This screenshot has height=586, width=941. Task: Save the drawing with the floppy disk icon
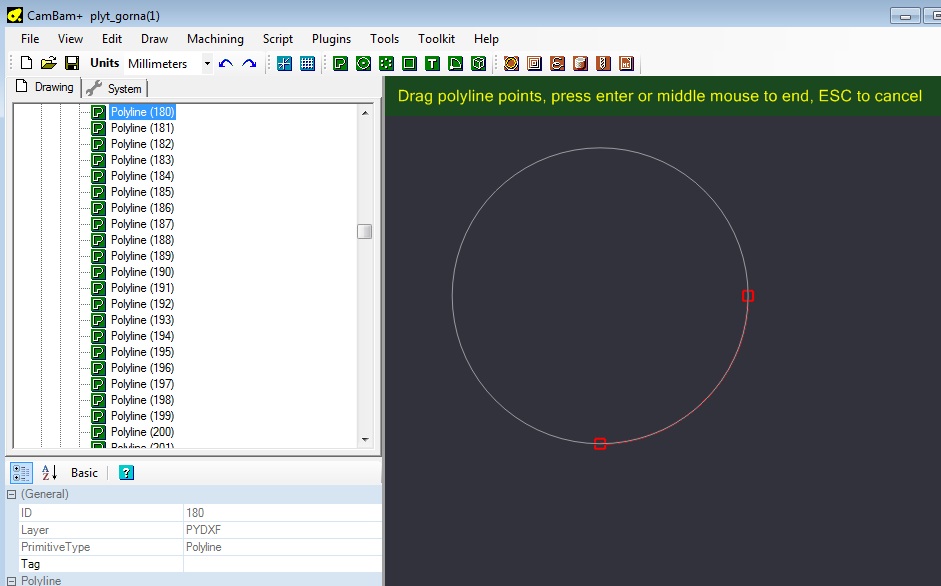(x=72, y=63)
